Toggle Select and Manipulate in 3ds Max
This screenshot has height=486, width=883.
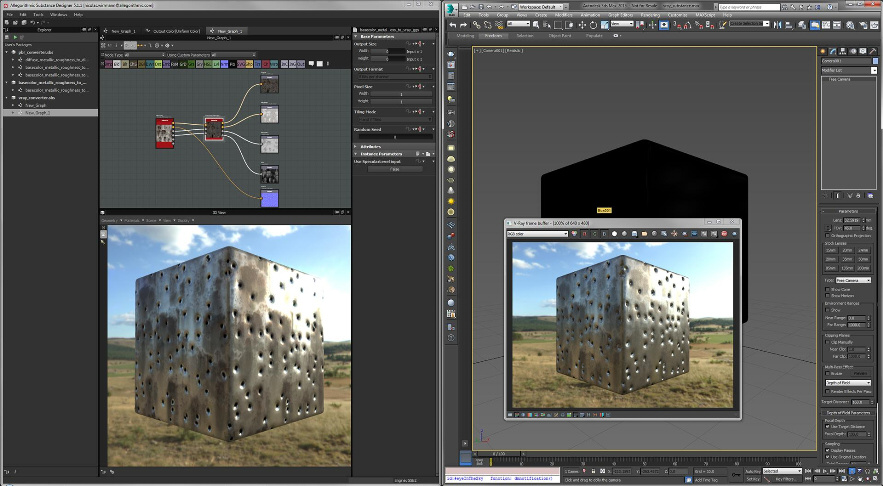(664, 25)
